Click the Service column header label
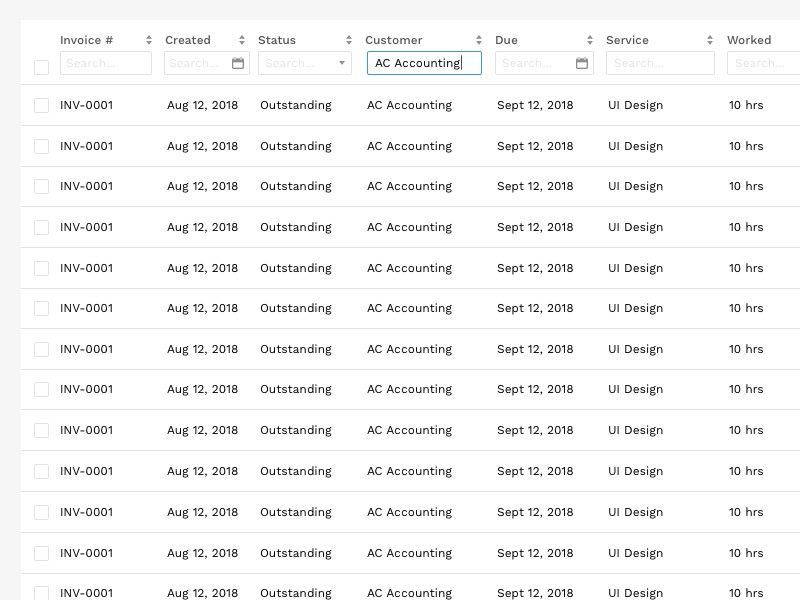The width and height of the screenshot is (800, 600). point(627,40)
